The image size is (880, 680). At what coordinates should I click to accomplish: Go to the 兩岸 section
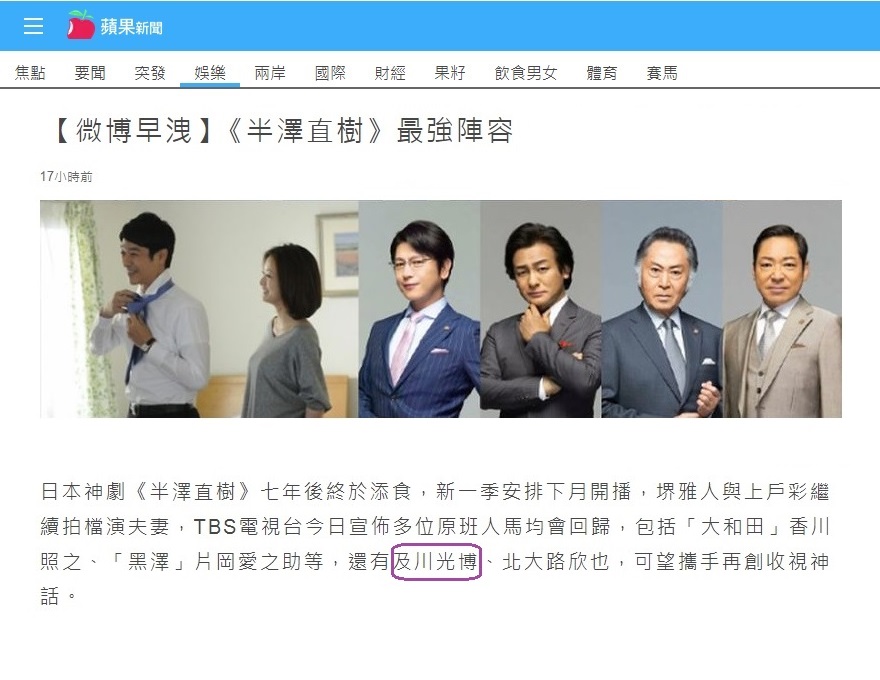click(x=270, y=73)
